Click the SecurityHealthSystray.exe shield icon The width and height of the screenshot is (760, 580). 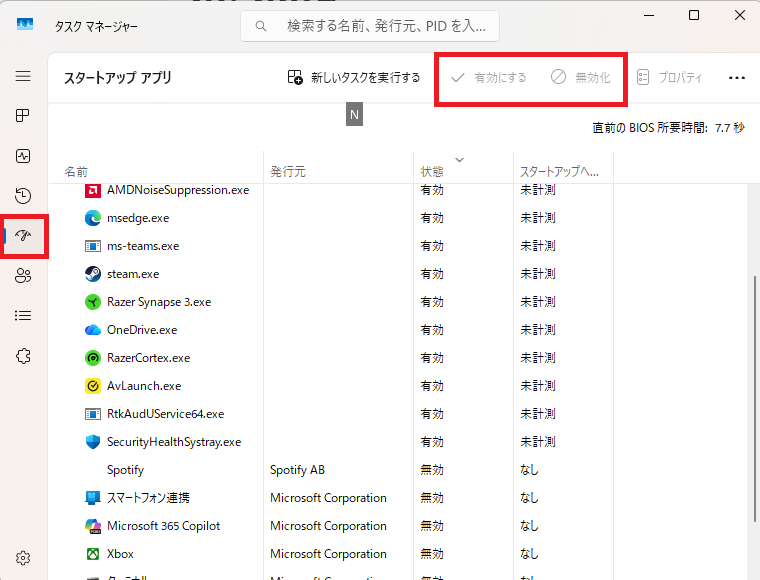point(93,442)
